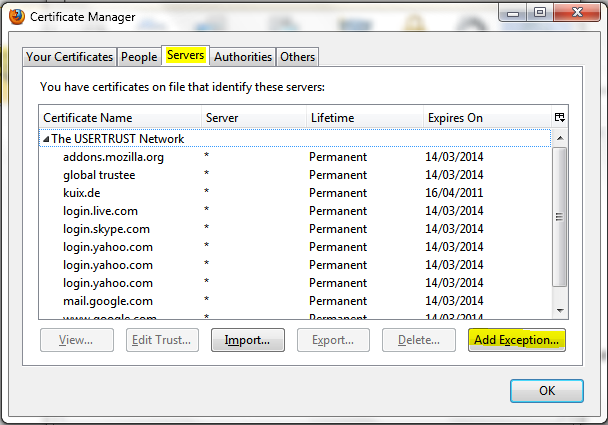Select The USERTRUST Network row
The height and width of the screenshot is (425, 608).
click(x=295, y=138)
